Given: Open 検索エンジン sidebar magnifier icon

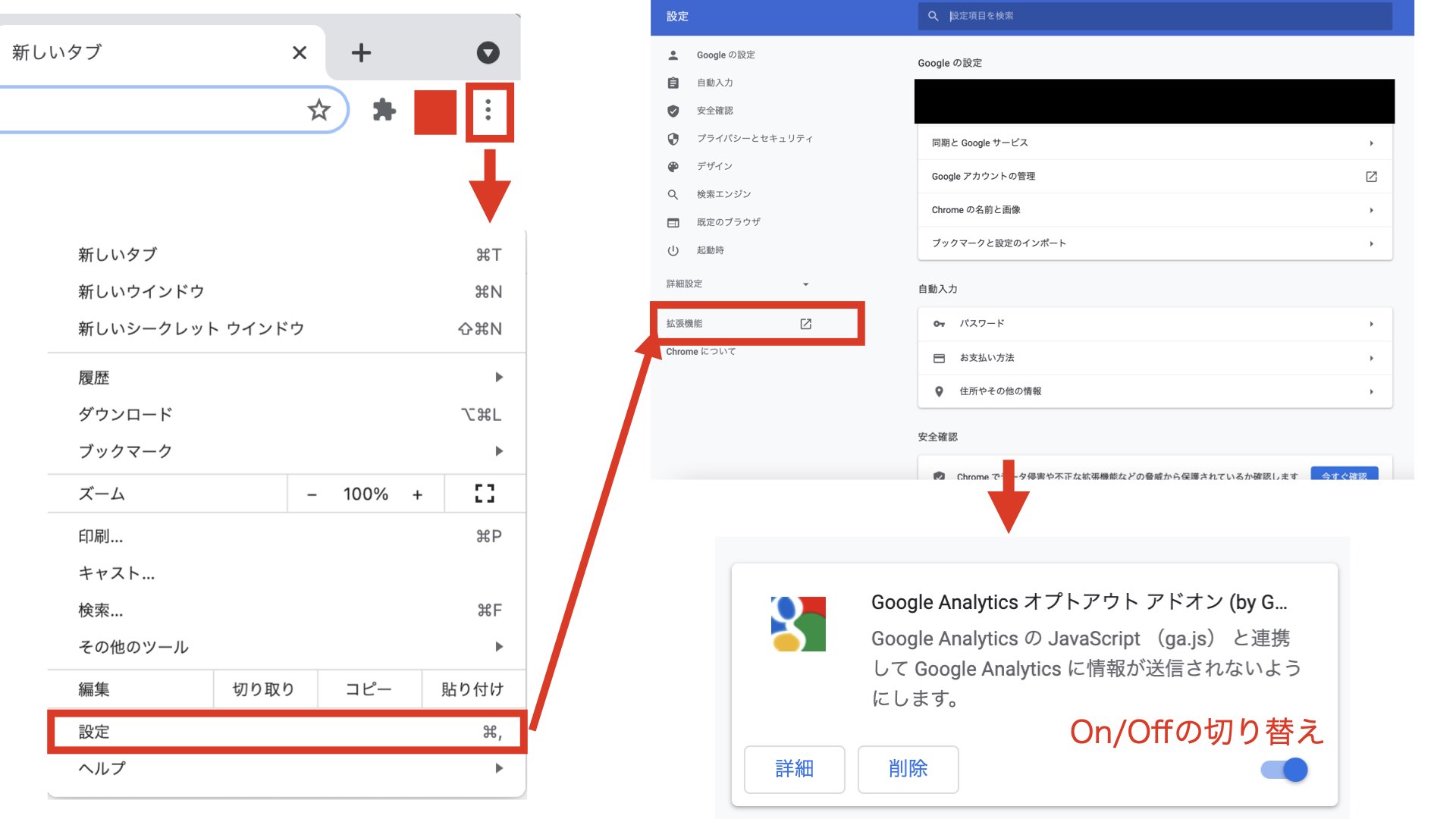Looking at the screenshot, I should coord(673,195).
